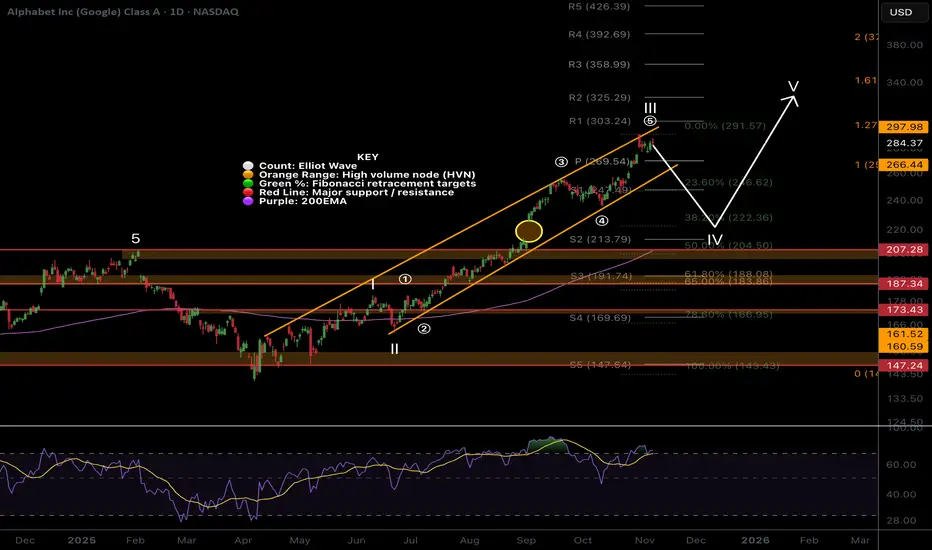Select the 'Red Line: Major support / resistance' legend text
The image size is (932, 550).
tap(356, 193)
